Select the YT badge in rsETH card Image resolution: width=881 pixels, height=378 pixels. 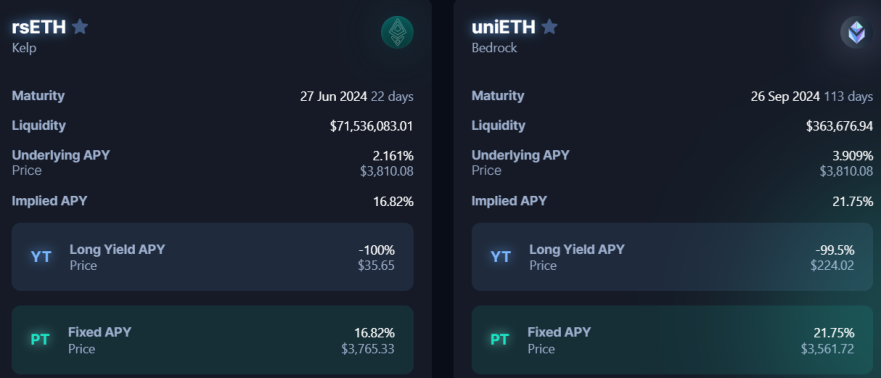coord(41,257)
